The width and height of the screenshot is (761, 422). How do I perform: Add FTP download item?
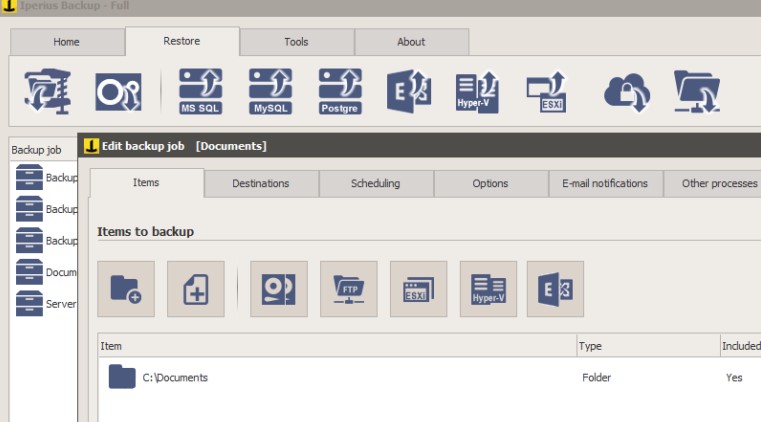[348, 289]
